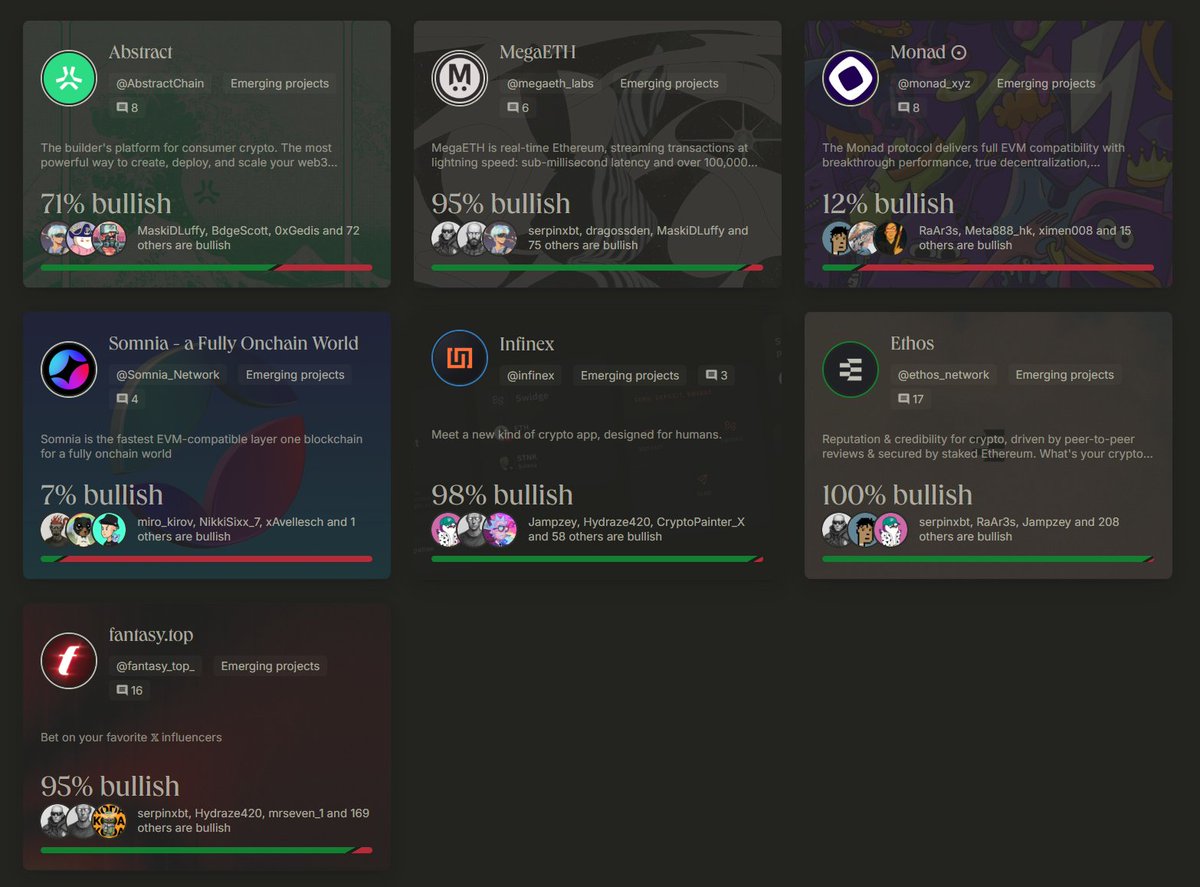This screenshot has height=887, width=1200.
Task: Open the Infinex project logo
Action: tap(460, 358)
